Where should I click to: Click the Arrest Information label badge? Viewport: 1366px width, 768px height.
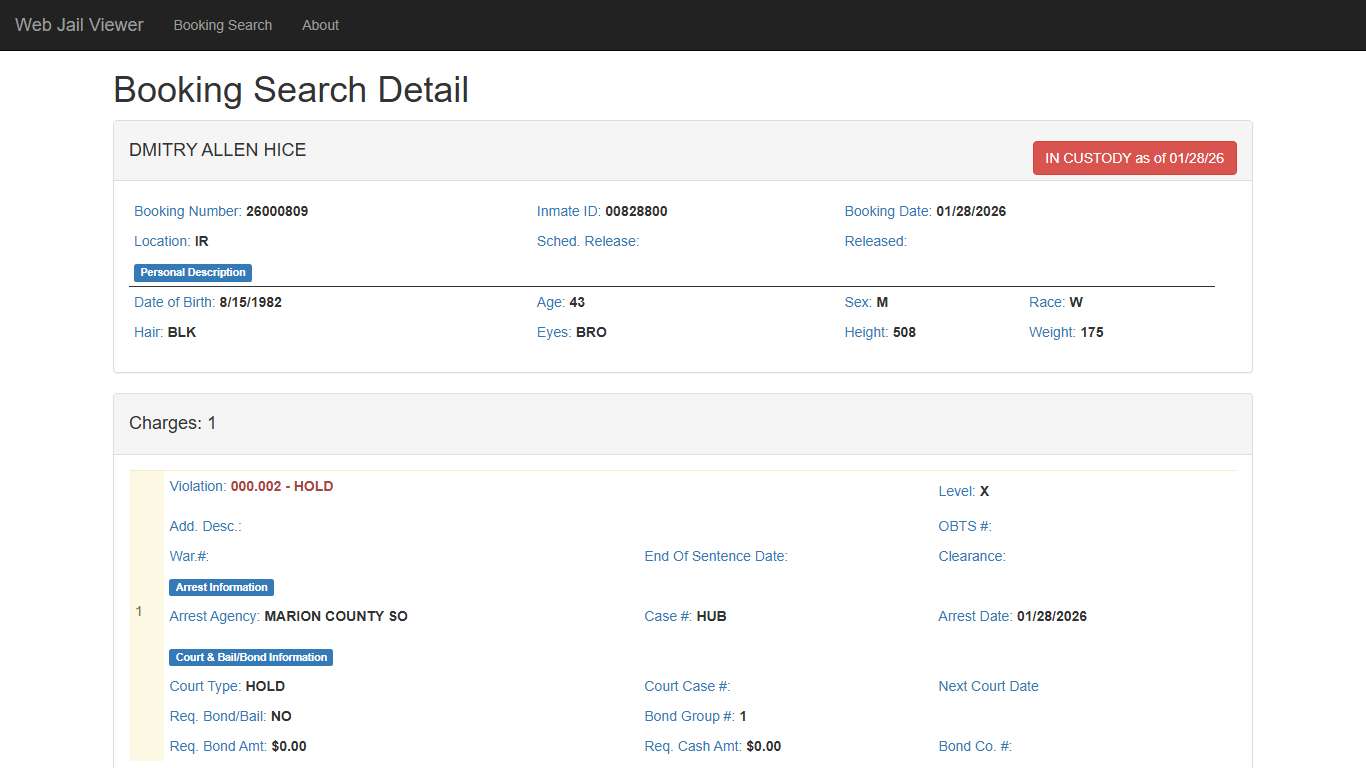(x=221, y=587)
